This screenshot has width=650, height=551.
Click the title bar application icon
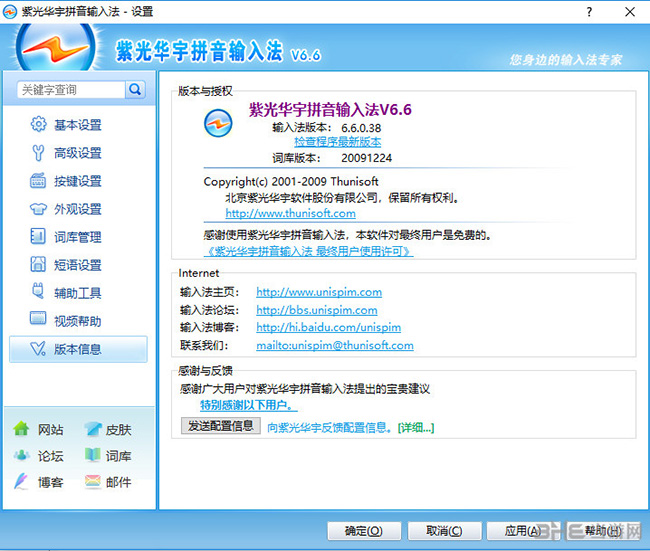(10, 12)
